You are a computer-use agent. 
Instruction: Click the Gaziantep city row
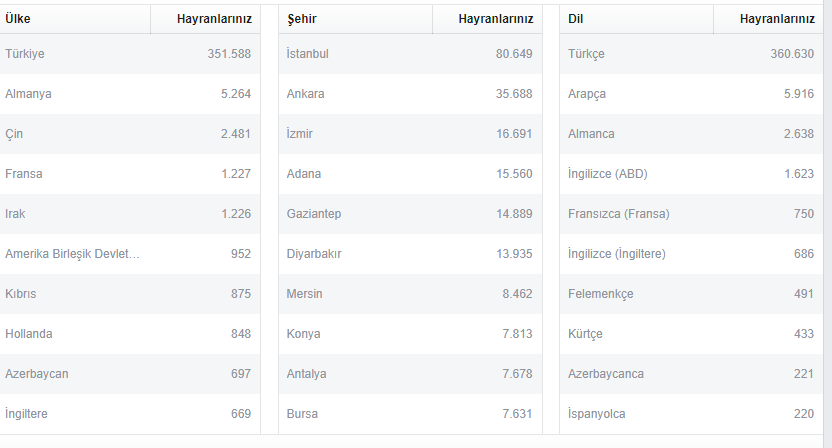click(x=410, y=214)
